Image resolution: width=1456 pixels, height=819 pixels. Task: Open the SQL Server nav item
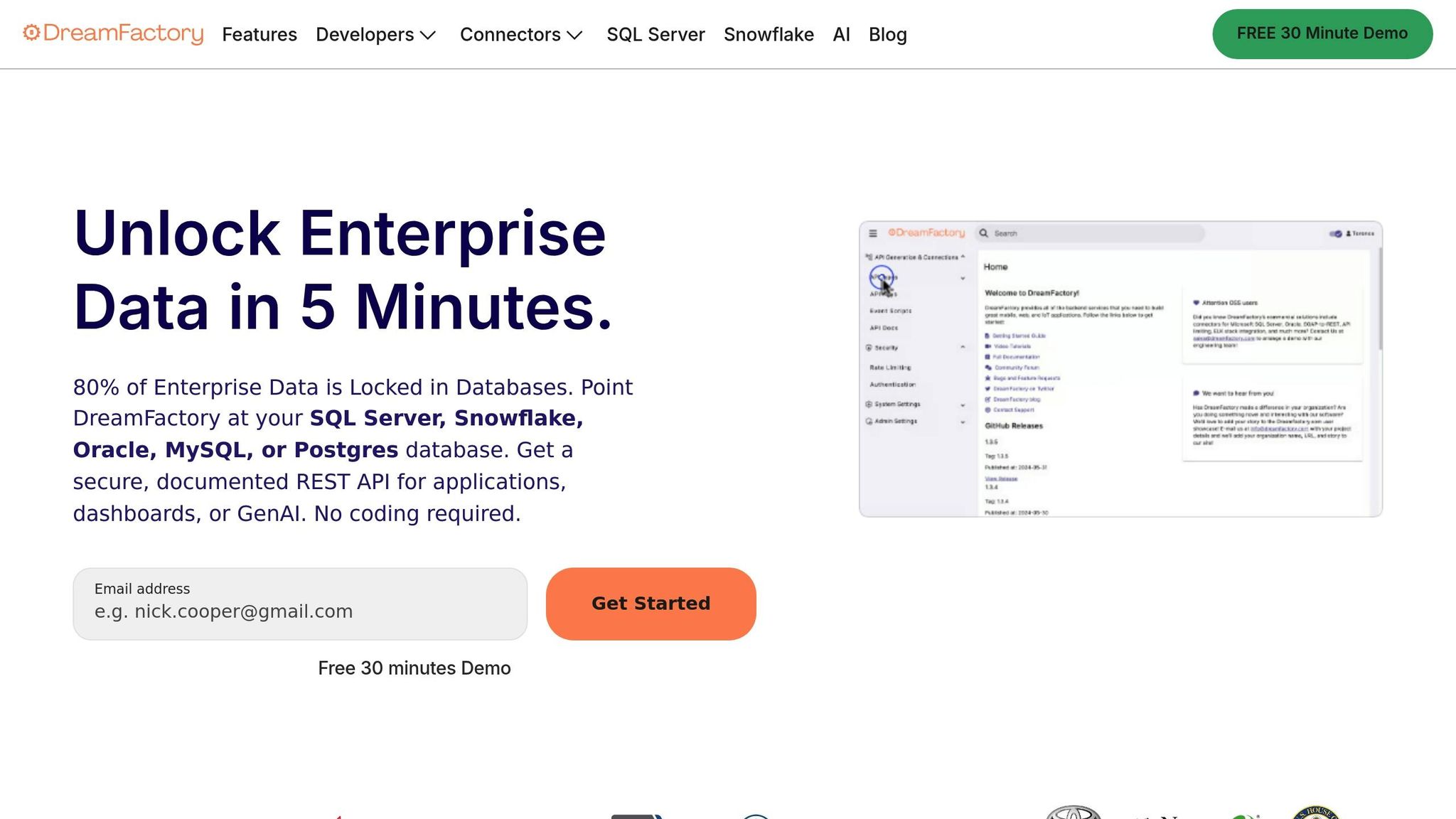(x=655, y=34)
